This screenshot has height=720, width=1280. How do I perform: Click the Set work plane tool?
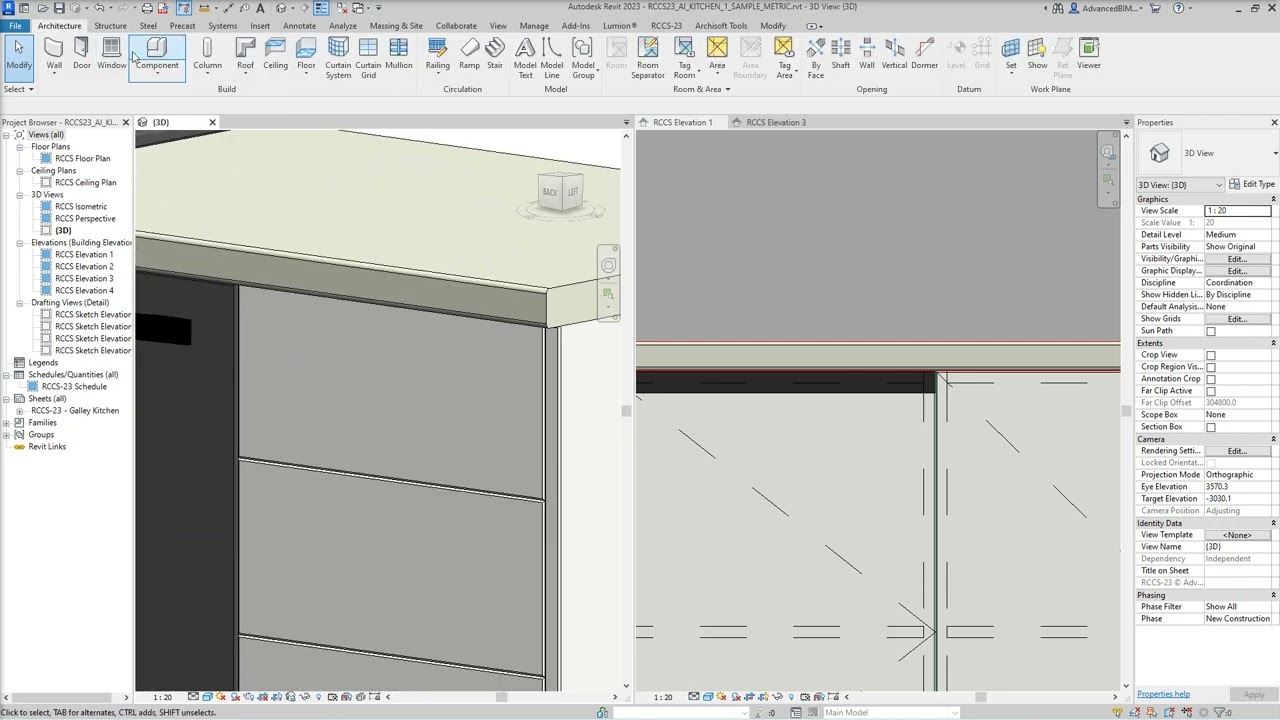pyautogui.click(x=1011, y=55)
